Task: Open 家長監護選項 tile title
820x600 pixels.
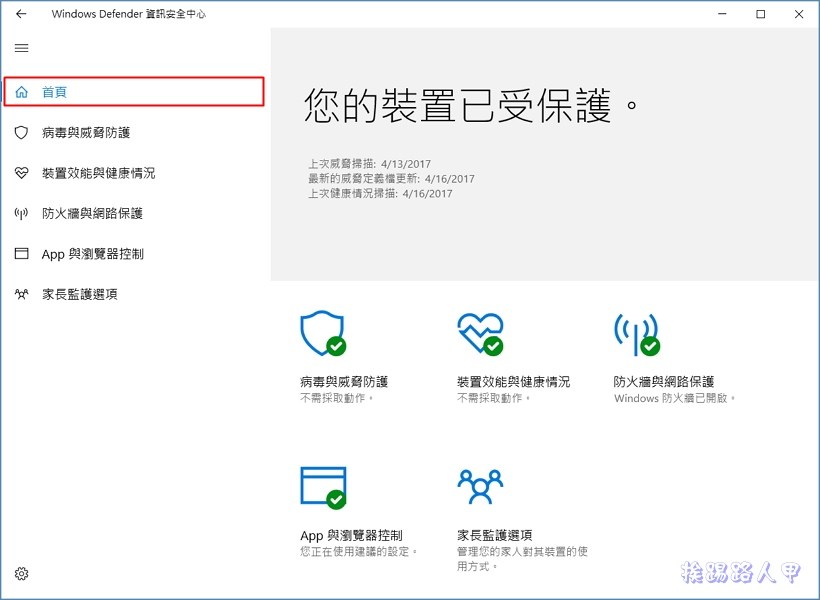Action: pos(495,535)
